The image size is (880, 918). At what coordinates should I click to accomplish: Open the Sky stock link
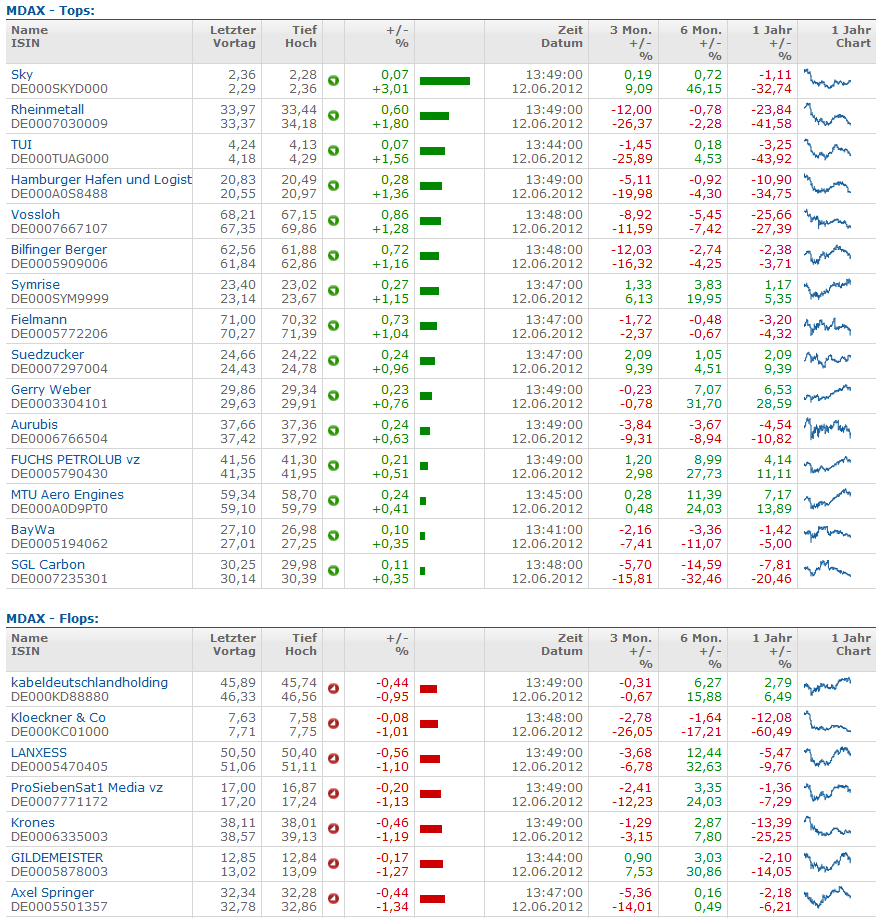tap(22, 74)
